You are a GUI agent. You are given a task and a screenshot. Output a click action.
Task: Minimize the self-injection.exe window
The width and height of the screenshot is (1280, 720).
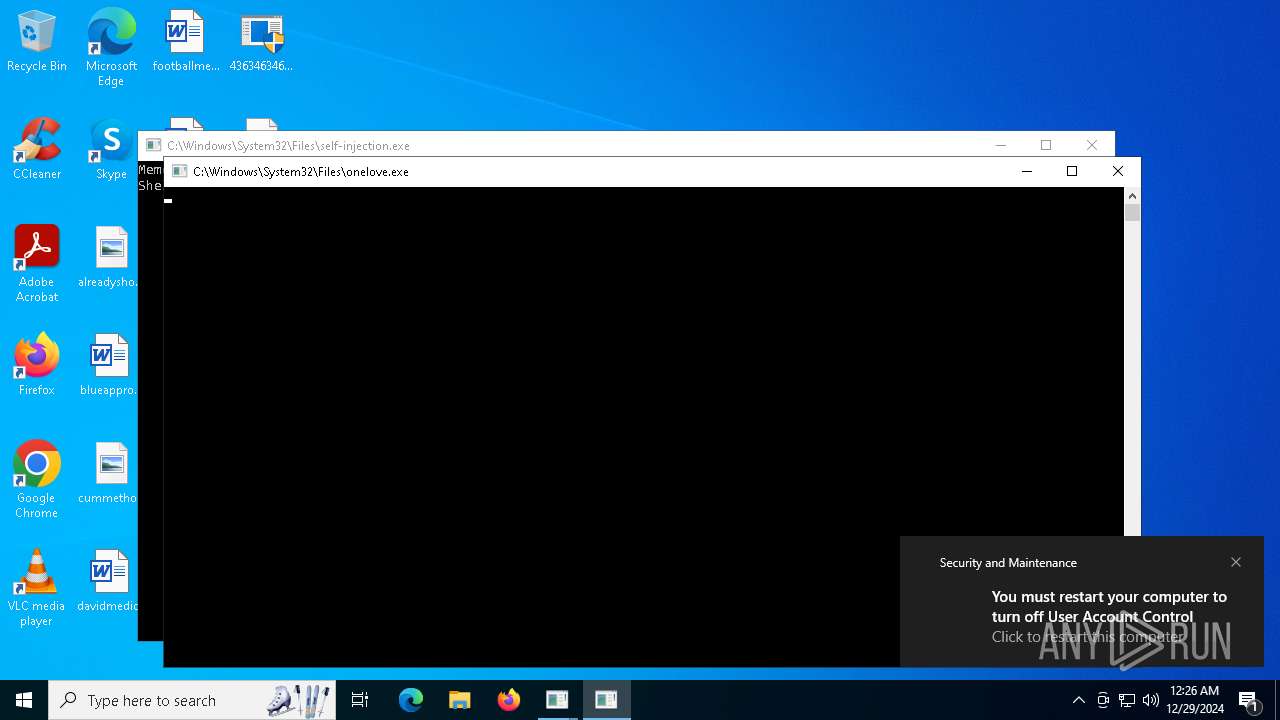click(x=1000, y=145)
